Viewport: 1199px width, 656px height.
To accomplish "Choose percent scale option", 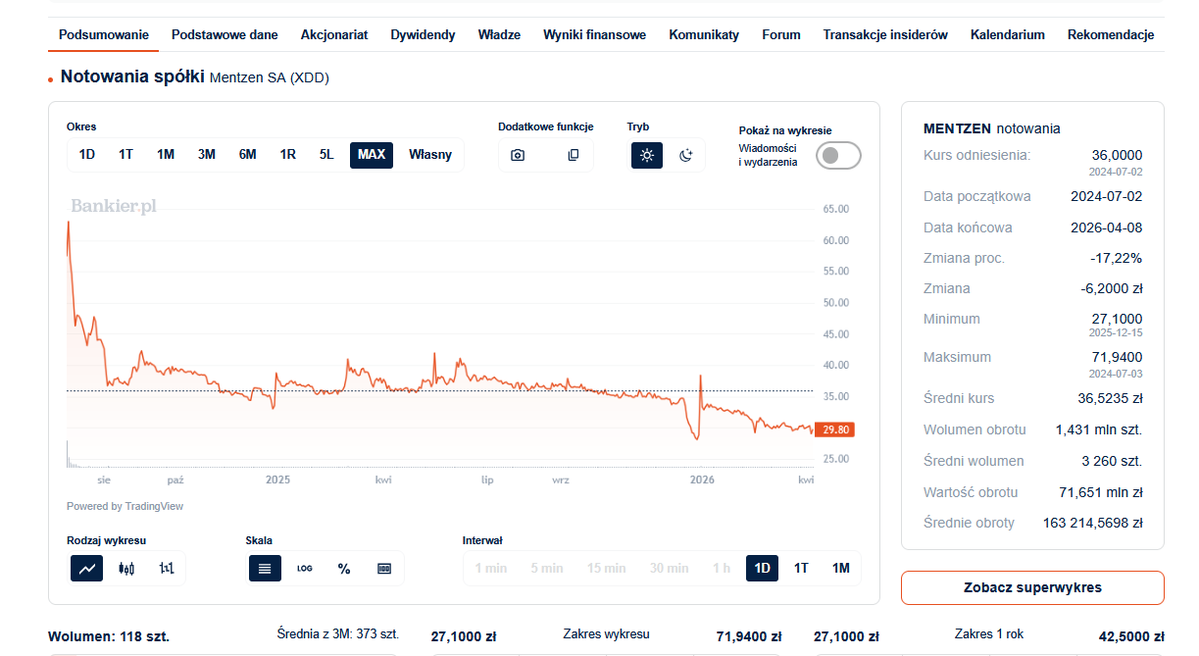I will point(344,568).
